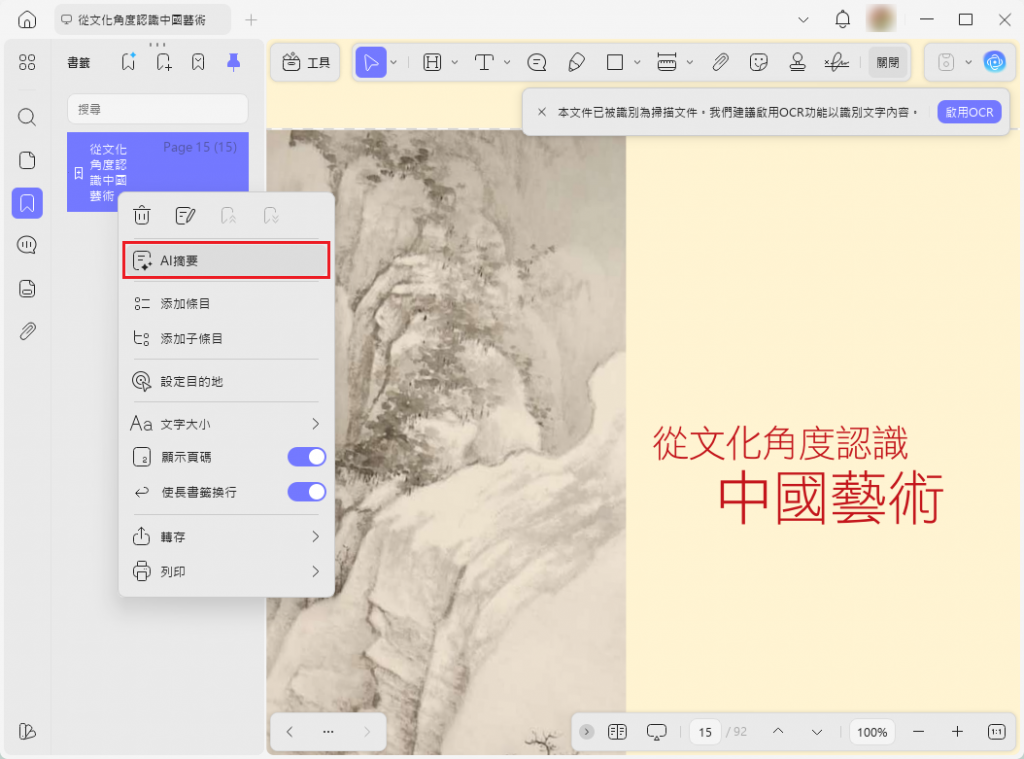Viewport: 1024px width, 759px height.
Task: Disable the 使長書籤換行 toggle
Action: tap(306, 492)
